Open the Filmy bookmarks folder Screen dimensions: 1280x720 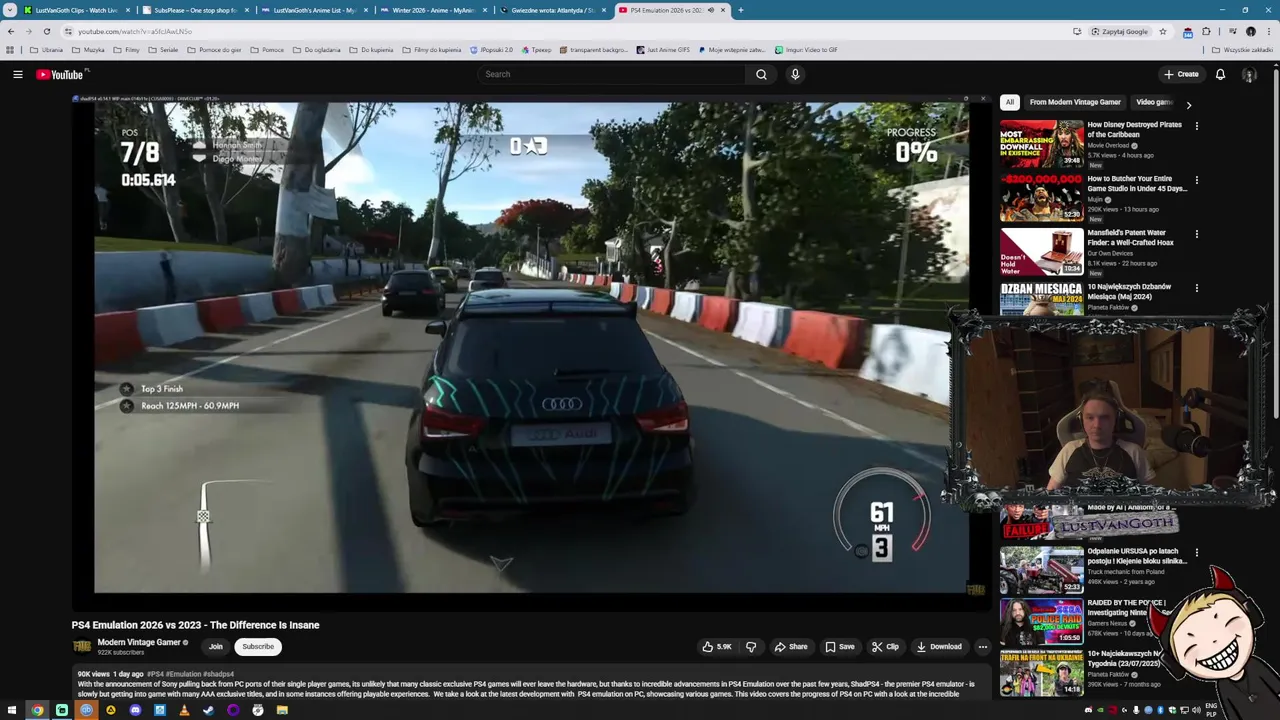click(127, 49)
